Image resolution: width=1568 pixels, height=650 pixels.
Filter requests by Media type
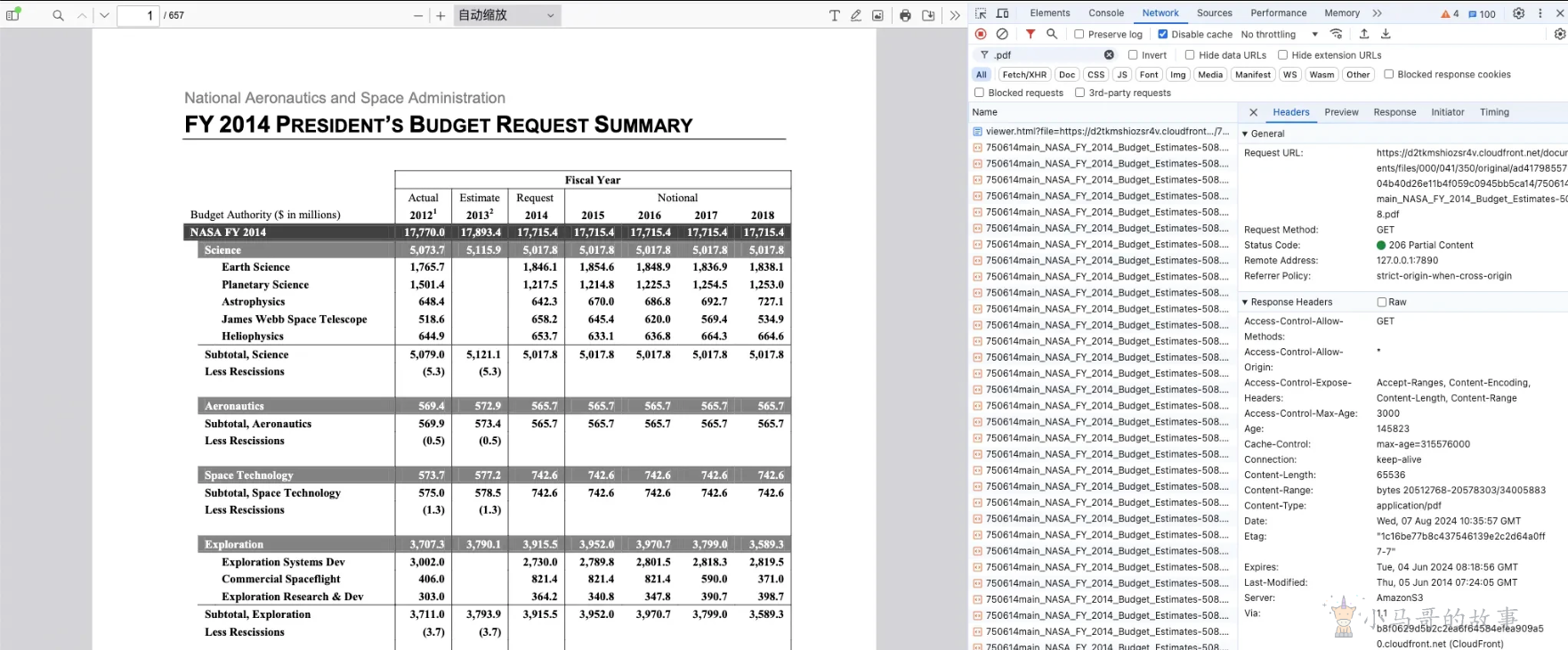(1210, 75)
